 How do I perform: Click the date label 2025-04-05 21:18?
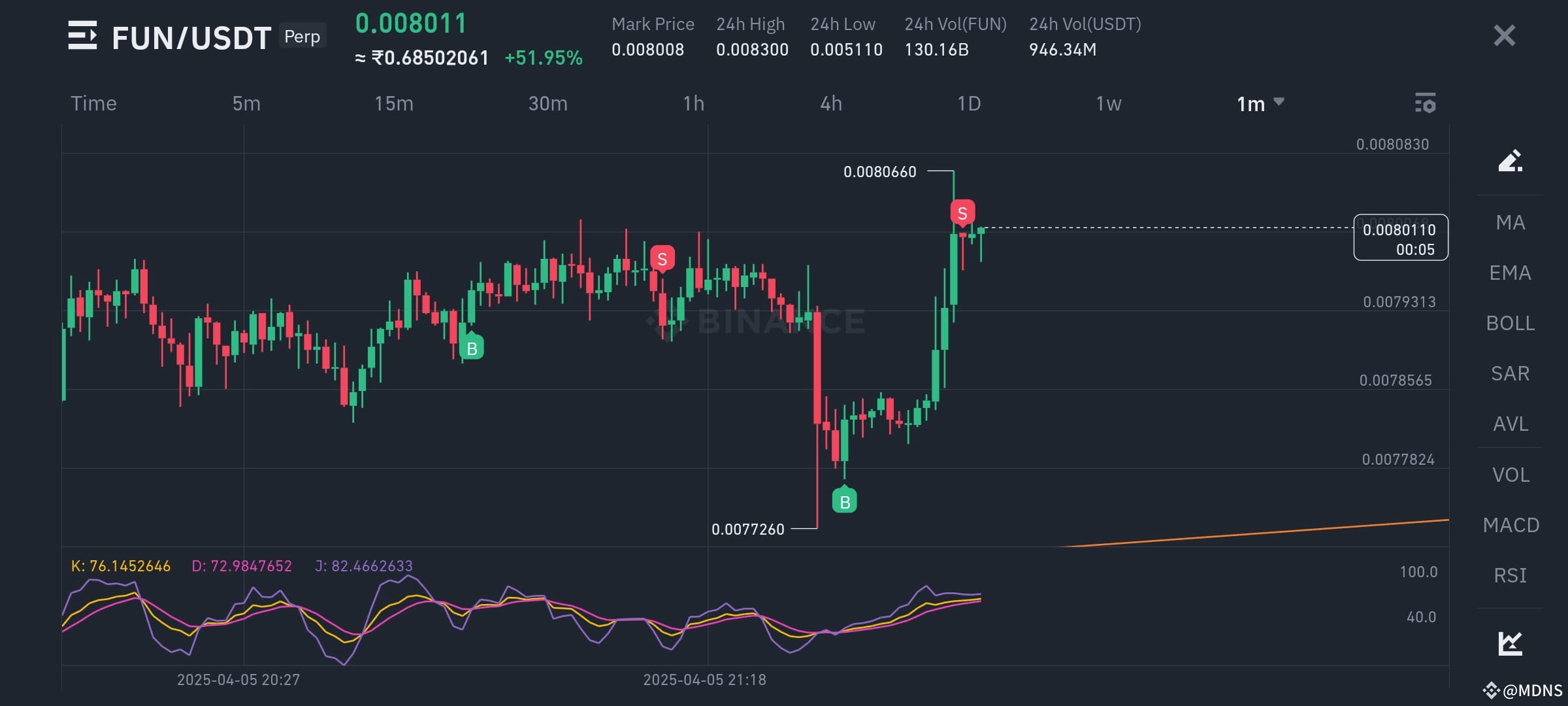click(x=704, y=680)
